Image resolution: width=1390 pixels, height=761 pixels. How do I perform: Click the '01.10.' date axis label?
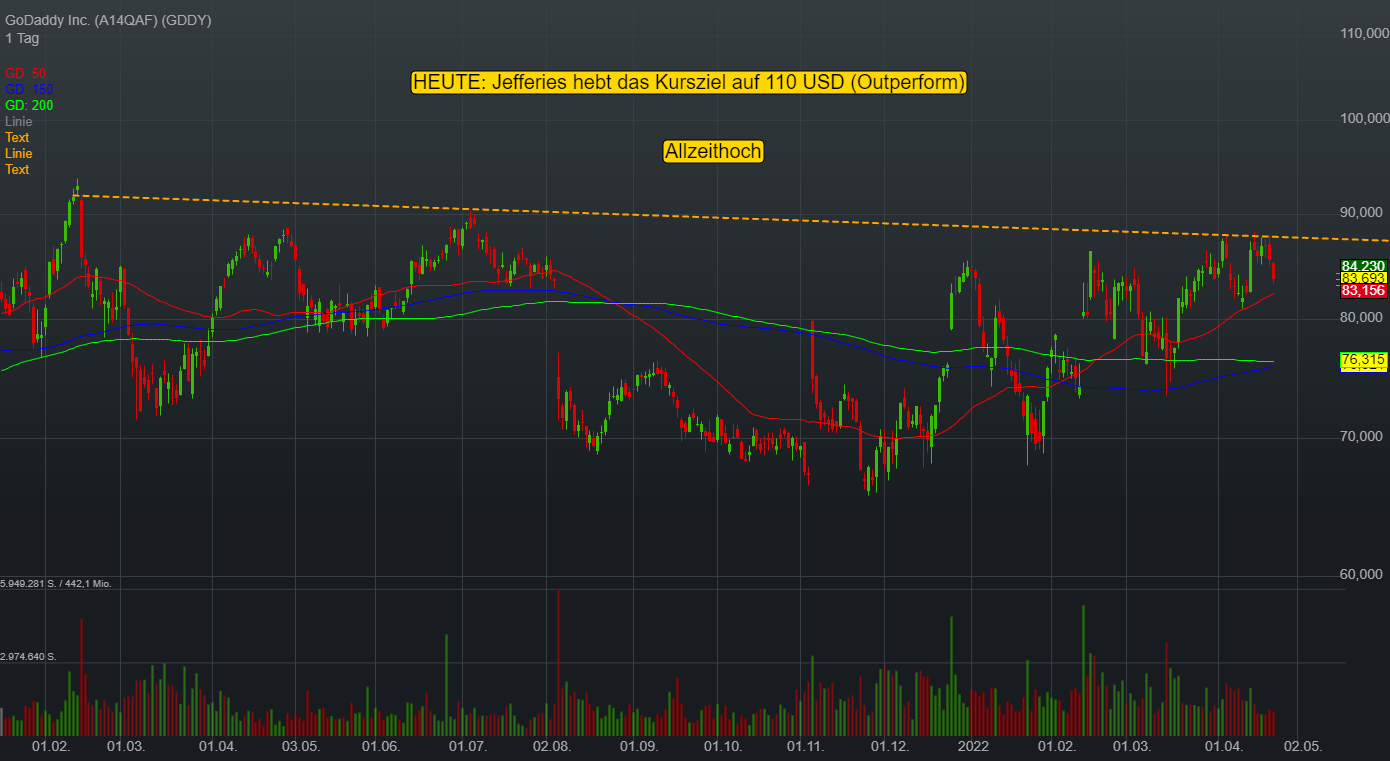[x=722, y=747]
